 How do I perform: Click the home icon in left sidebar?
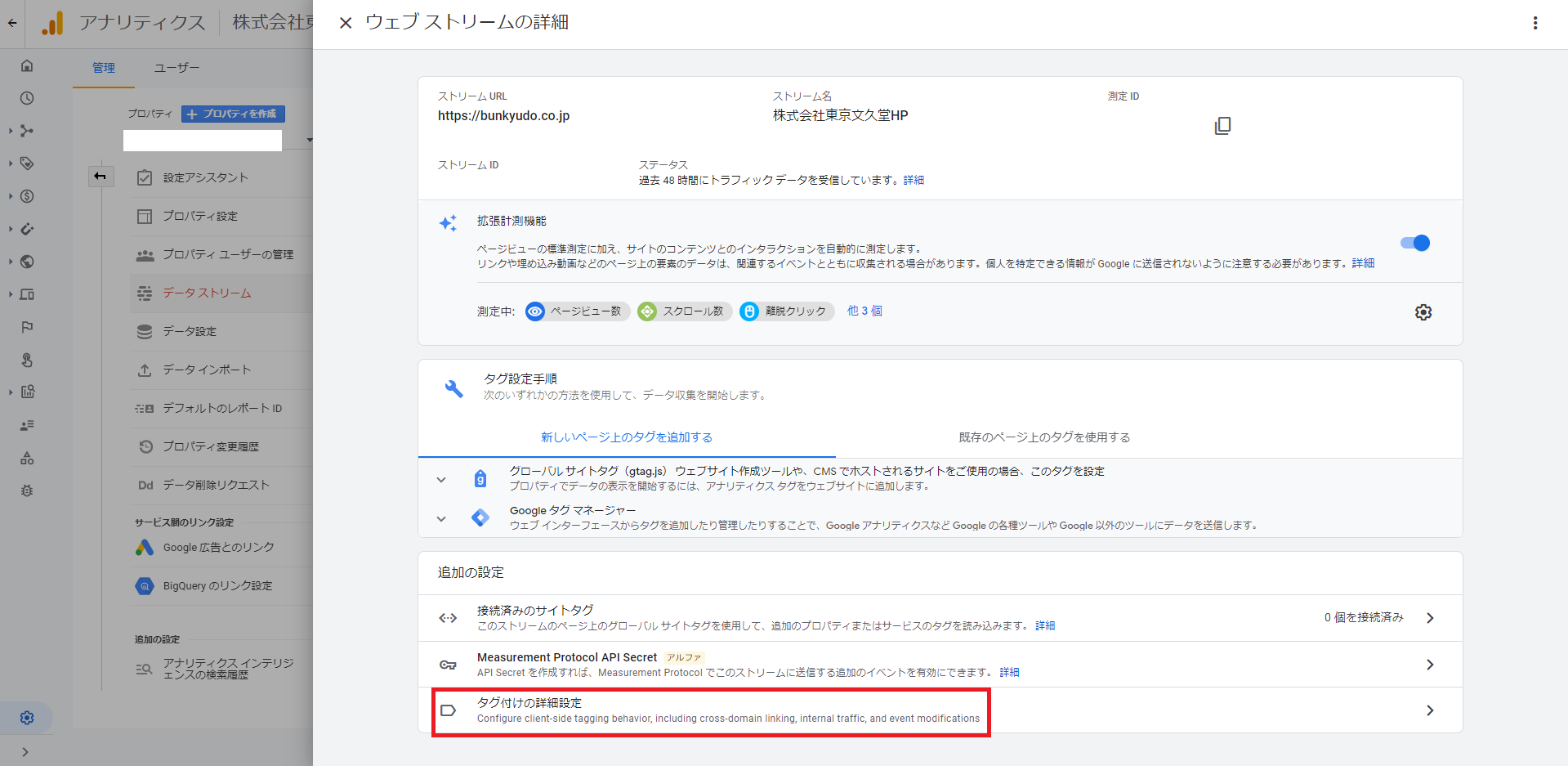[27, 65]
